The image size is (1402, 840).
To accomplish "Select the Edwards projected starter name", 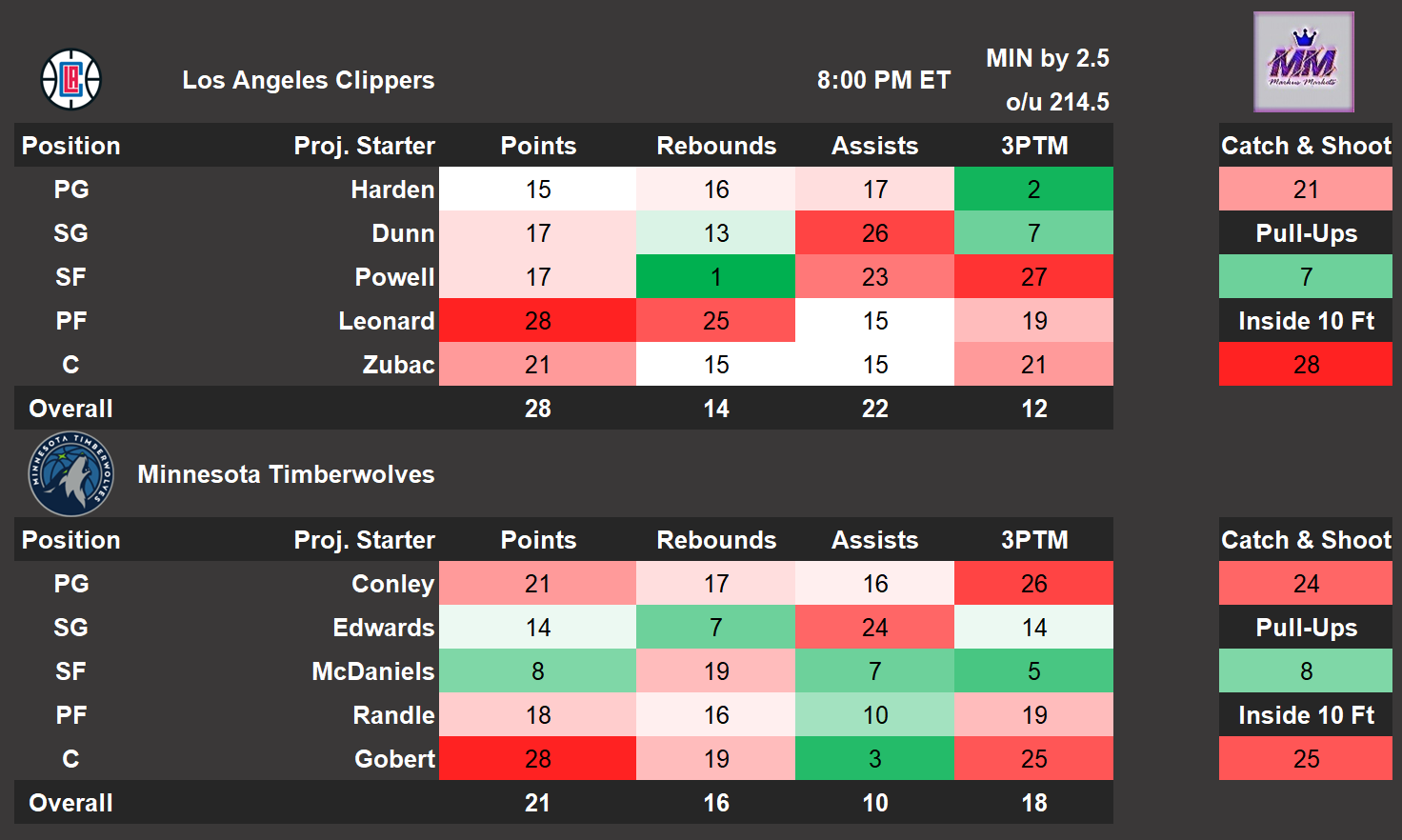I will pos(383,628).
